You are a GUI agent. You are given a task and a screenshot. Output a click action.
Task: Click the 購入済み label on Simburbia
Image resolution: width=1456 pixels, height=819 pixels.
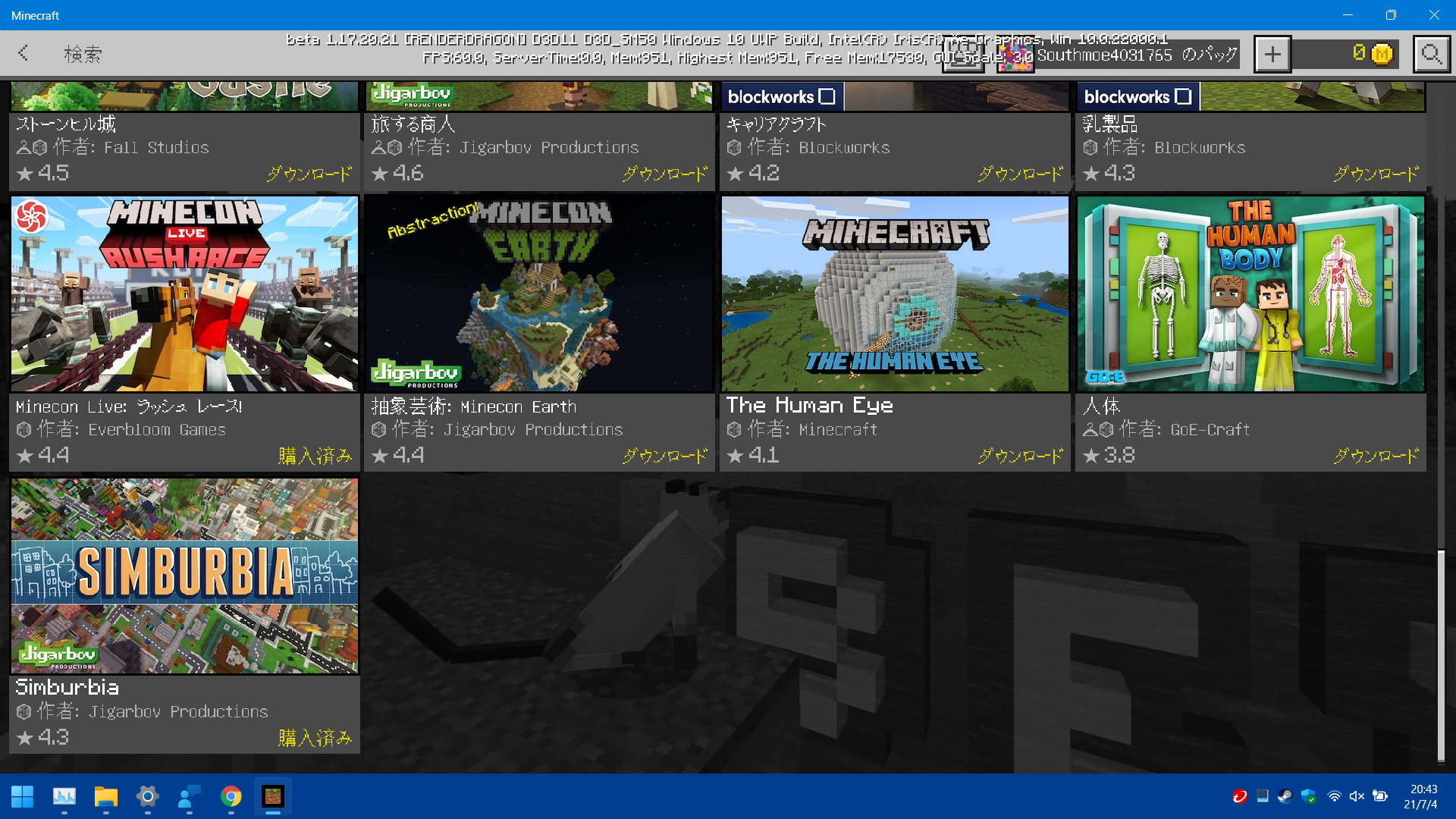315,738
